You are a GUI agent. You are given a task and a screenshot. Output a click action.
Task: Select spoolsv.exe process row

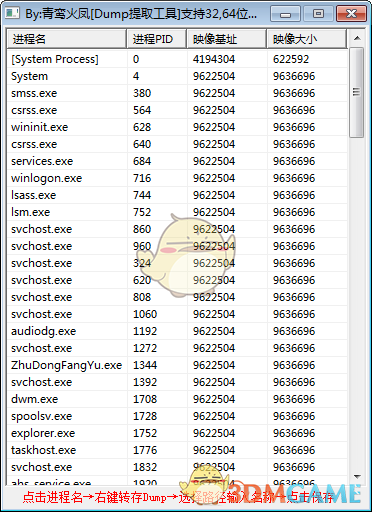coord(177,416)
